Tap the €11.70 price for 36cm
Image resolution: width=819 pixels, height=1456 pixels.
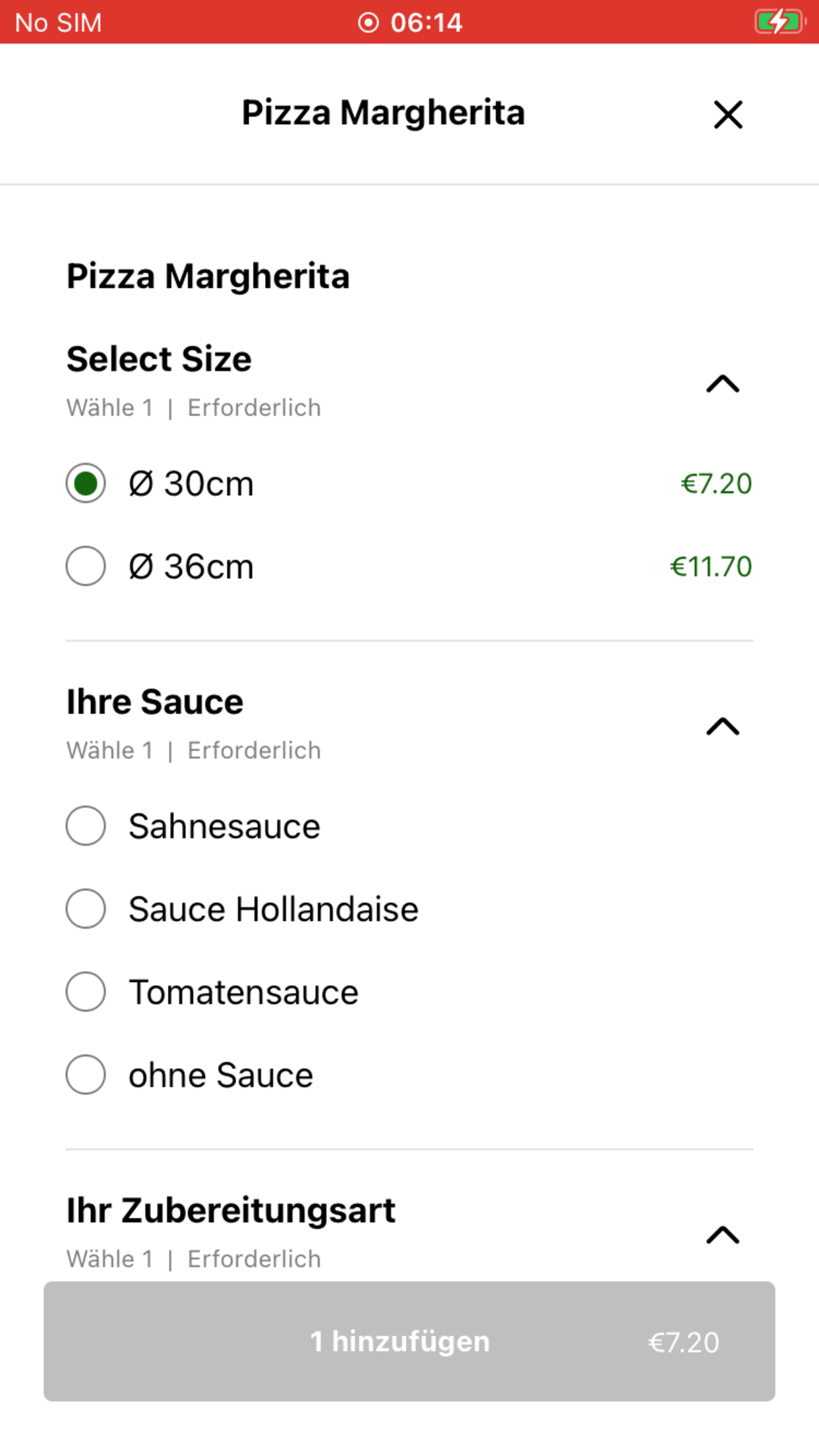click(711, 566)
